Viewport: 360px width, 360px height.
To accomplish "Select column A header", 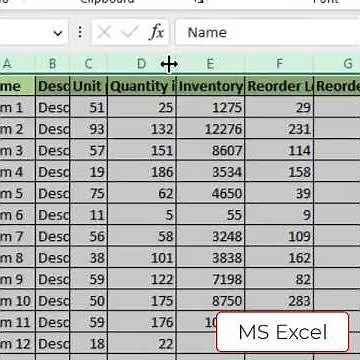I will click(x=17, y=63).
